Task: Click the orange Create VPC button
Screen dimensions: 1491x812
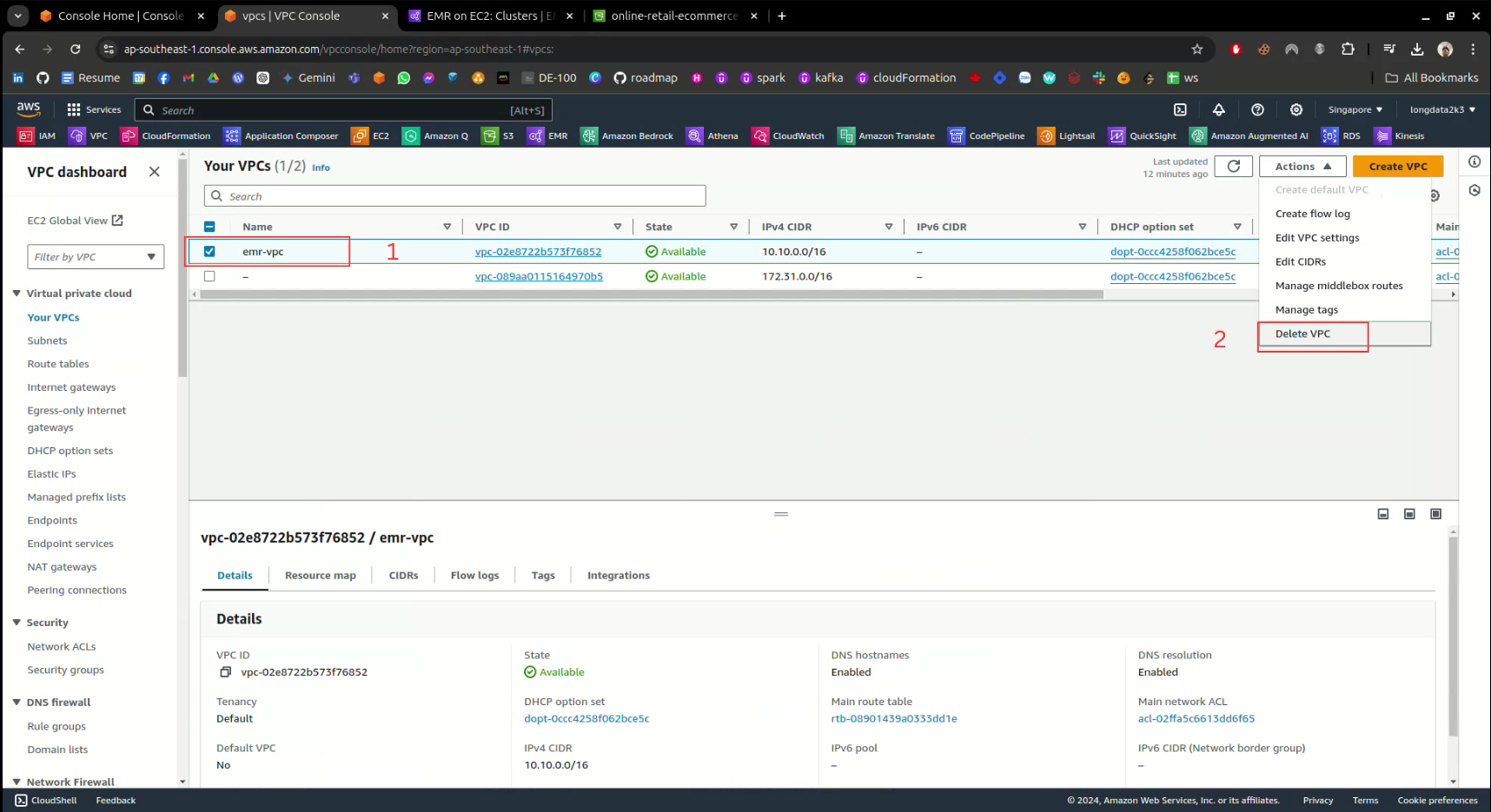Action: 1397,166
